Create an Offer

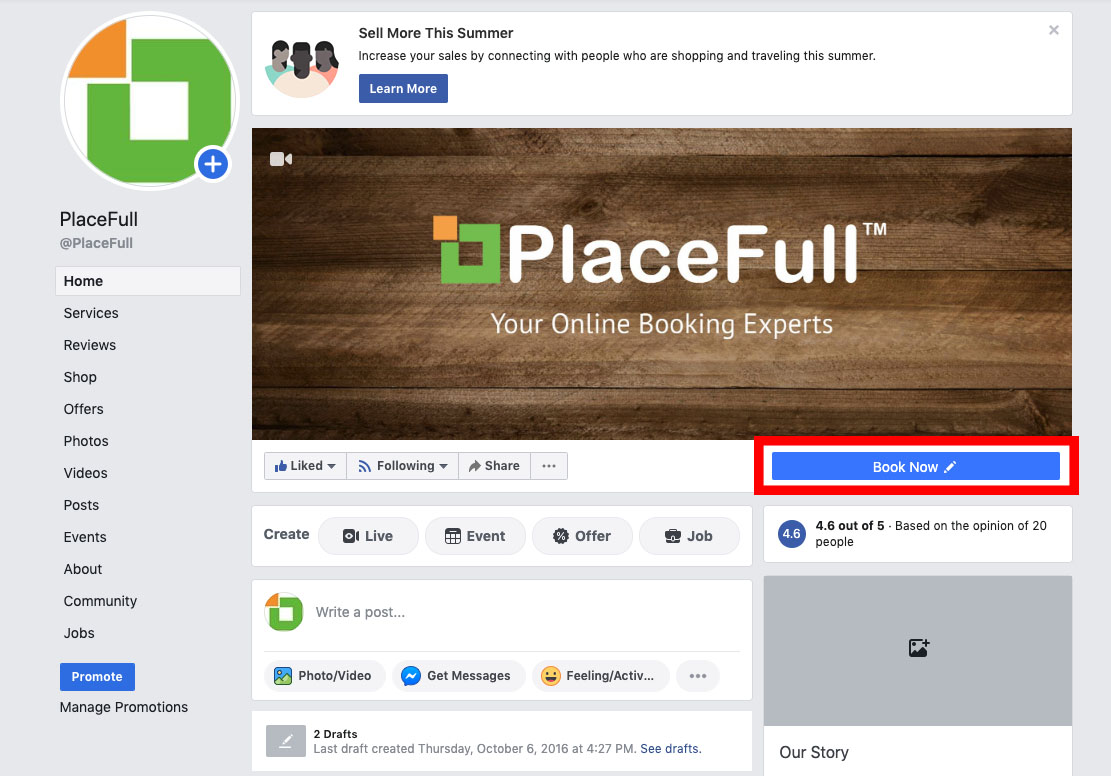[x=582, y=536]
